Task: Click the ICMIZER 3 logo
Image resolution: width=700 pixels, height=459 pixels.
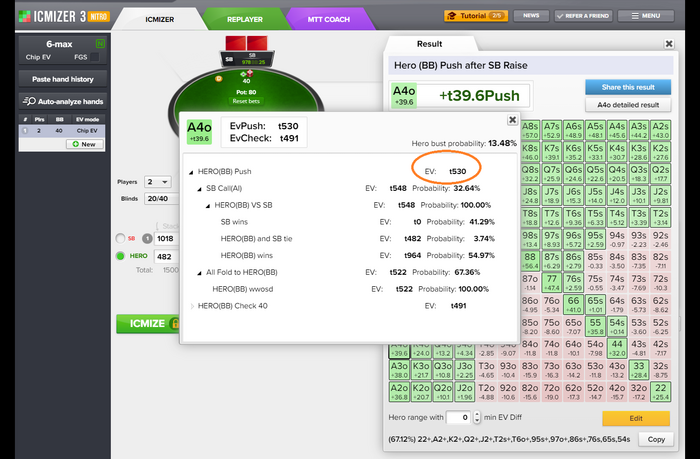Action: click(64, 17)
